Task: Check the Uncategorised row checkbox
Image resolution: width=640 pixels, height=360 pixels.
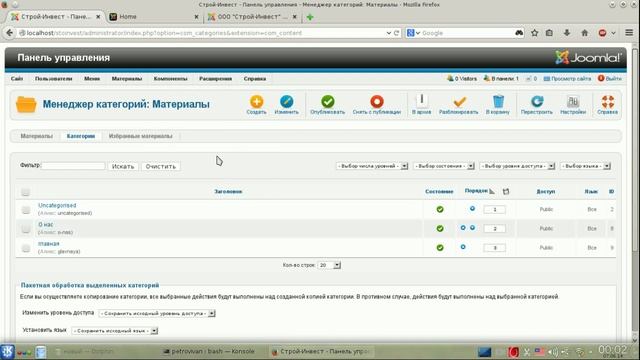Action: 26,210
